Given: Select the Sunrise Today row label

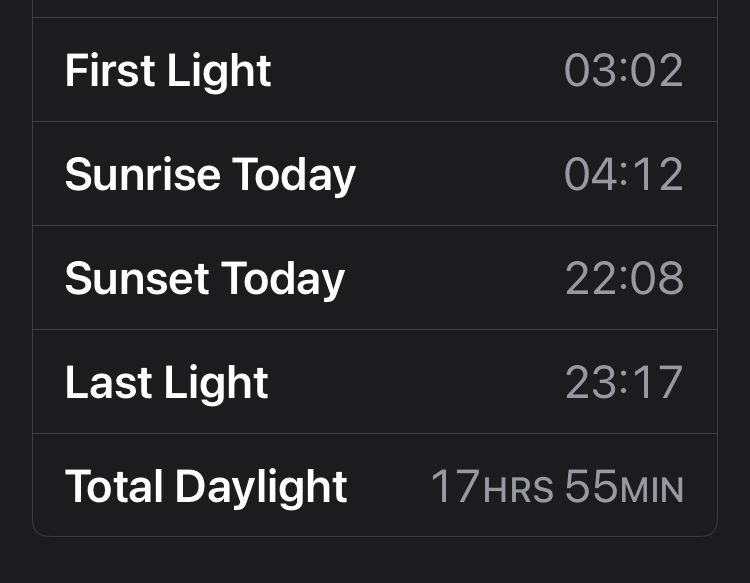Looking at the screenshot, I should [x=210, y=176].
